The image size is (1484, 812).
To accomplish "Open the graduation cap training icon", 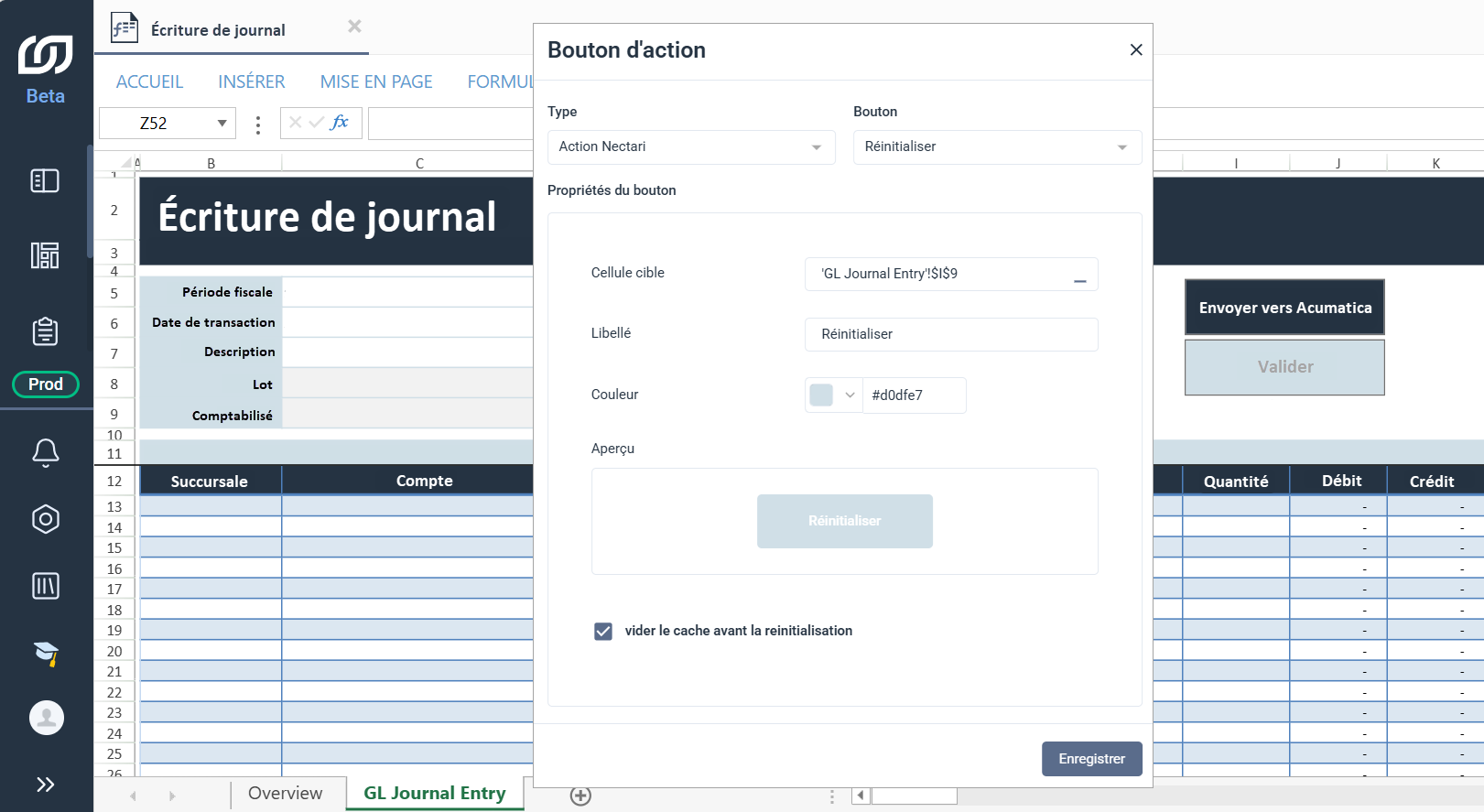I will click(46, 653).
